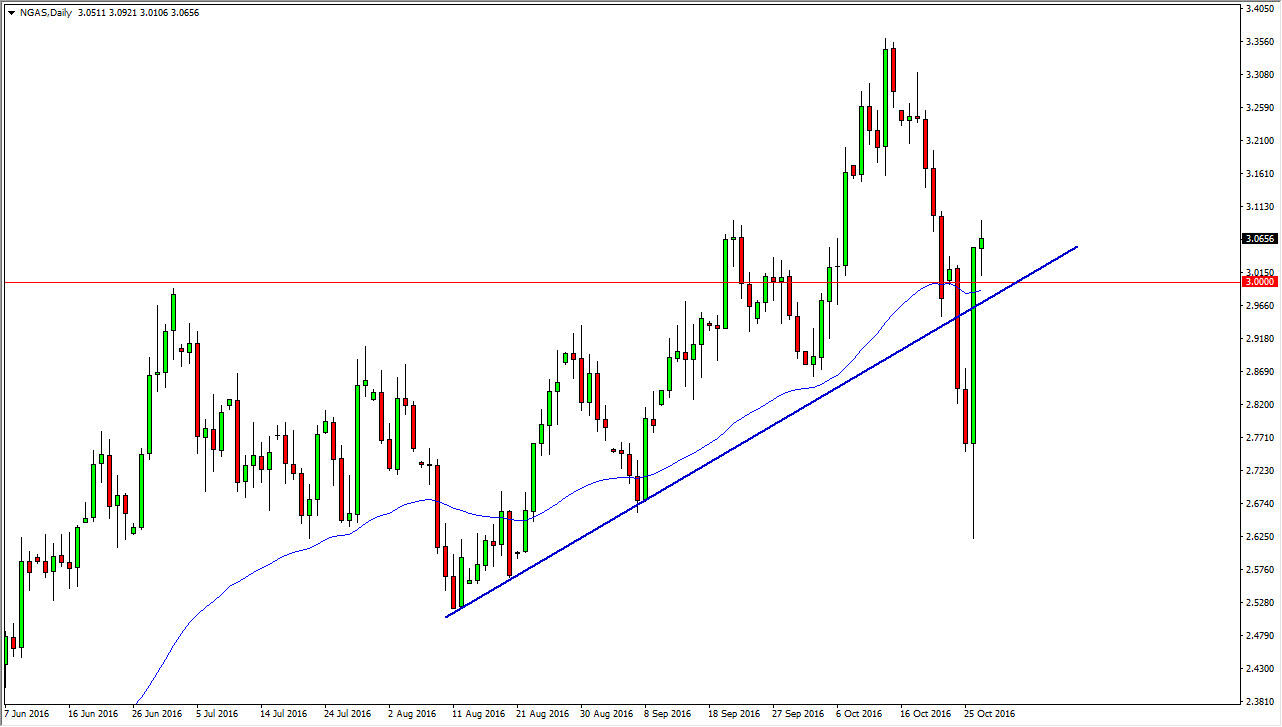Click the 7 Jun 2016 date label
Image resolution: width=1282 pixels, height=727 pixels.
pyautogui.click(x=27, y=714)
